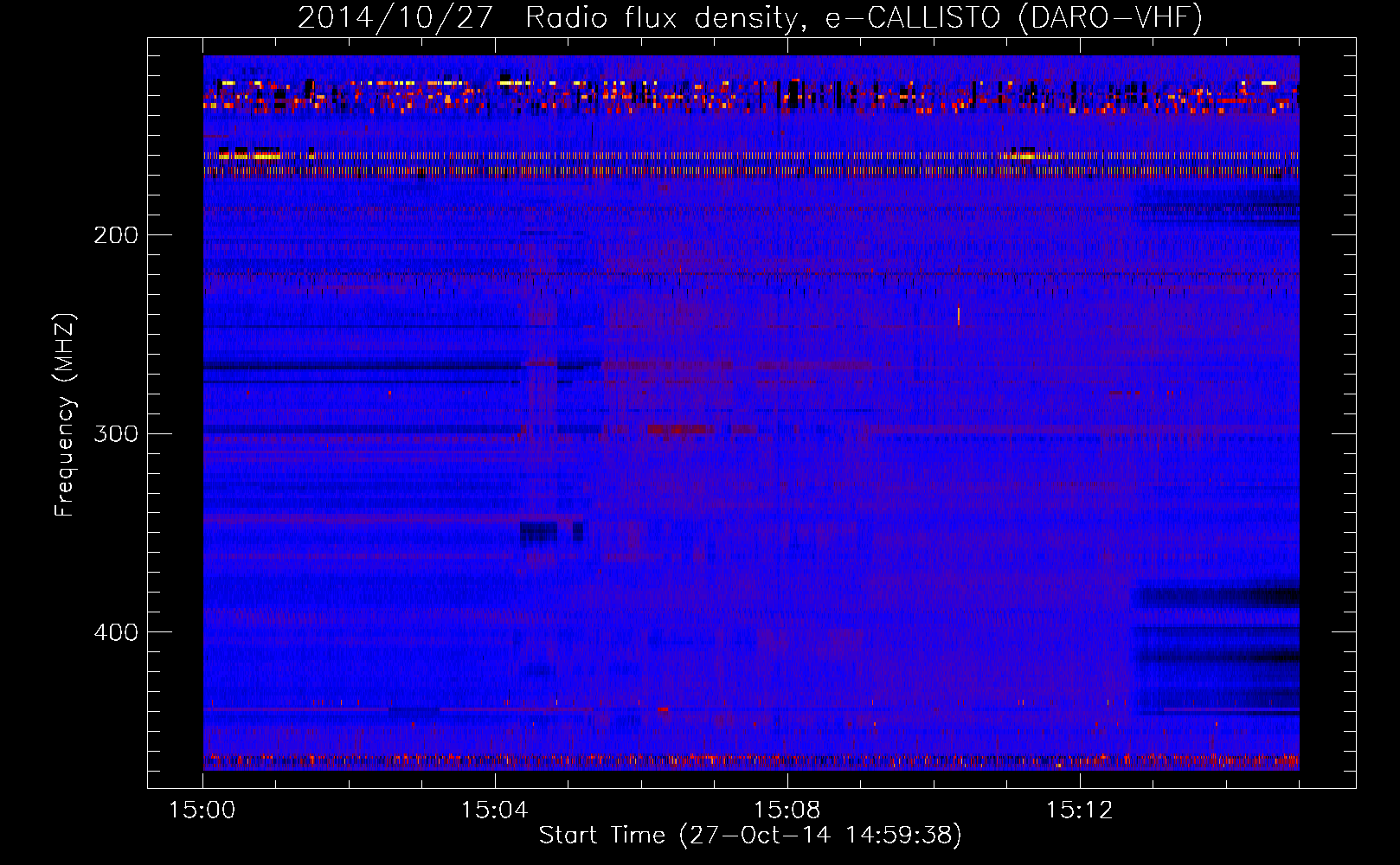Screen dimensions: 1400x865
Task: Select the 400 frequency axis label
Action: [115, 632]
